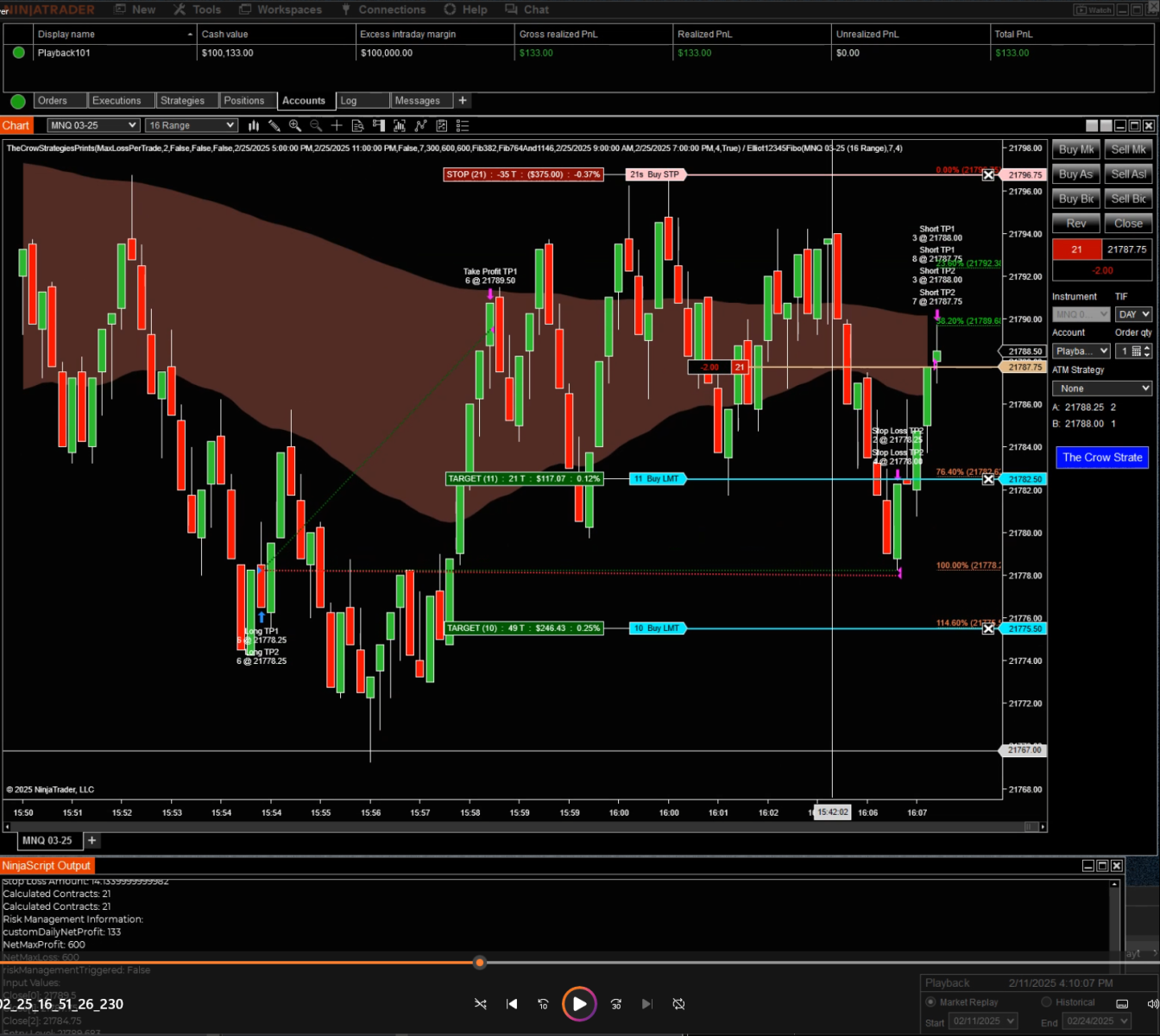The width and height of the screenshot is (1160, 1036).
Task: Open the Tools menu
Action: (198, 9)
